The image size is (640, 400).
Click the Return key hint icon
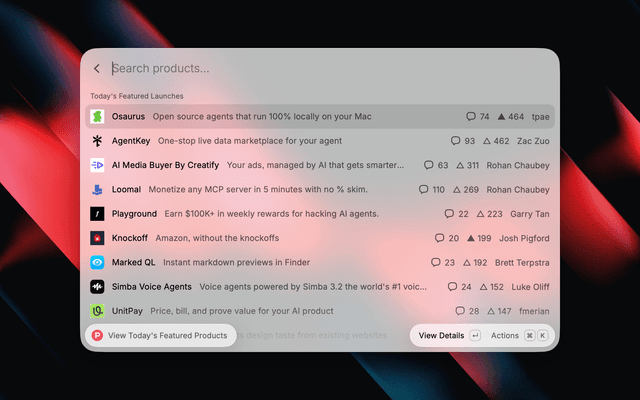(x=475, y=336)
